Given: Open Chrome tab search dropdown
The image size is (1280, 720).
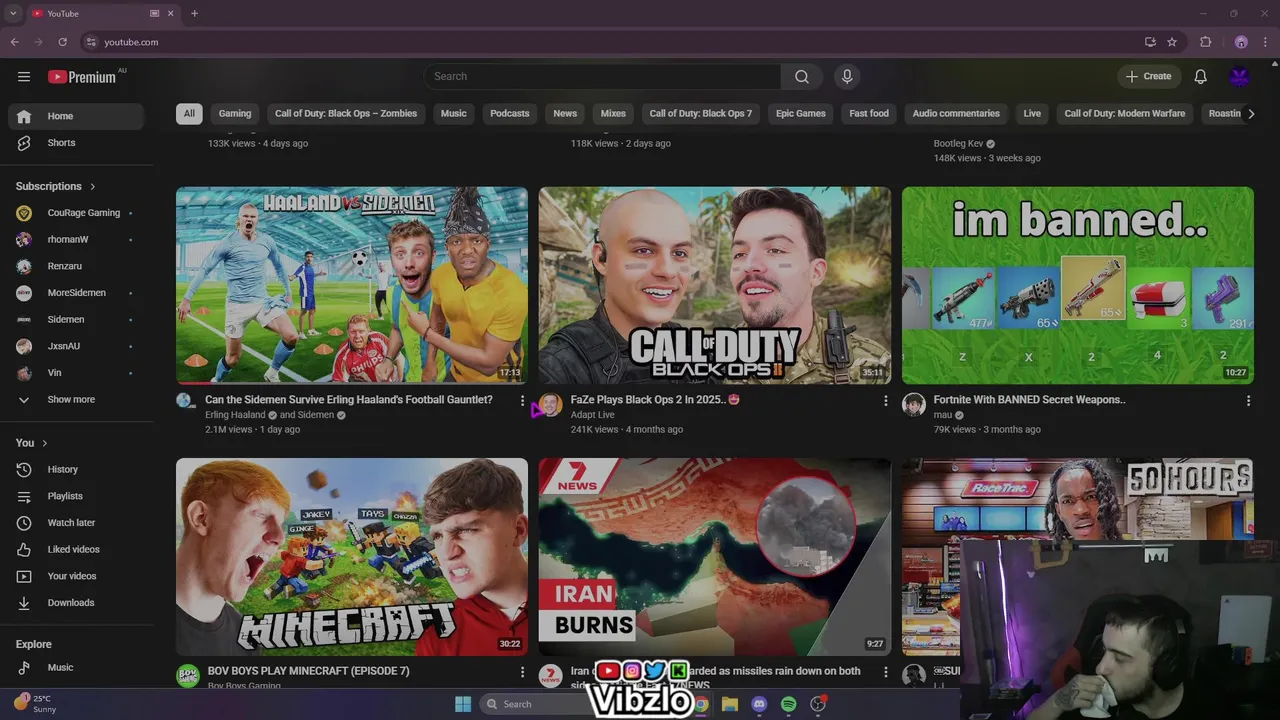Looking at the screenshot, I should click(x=13, y=13).
